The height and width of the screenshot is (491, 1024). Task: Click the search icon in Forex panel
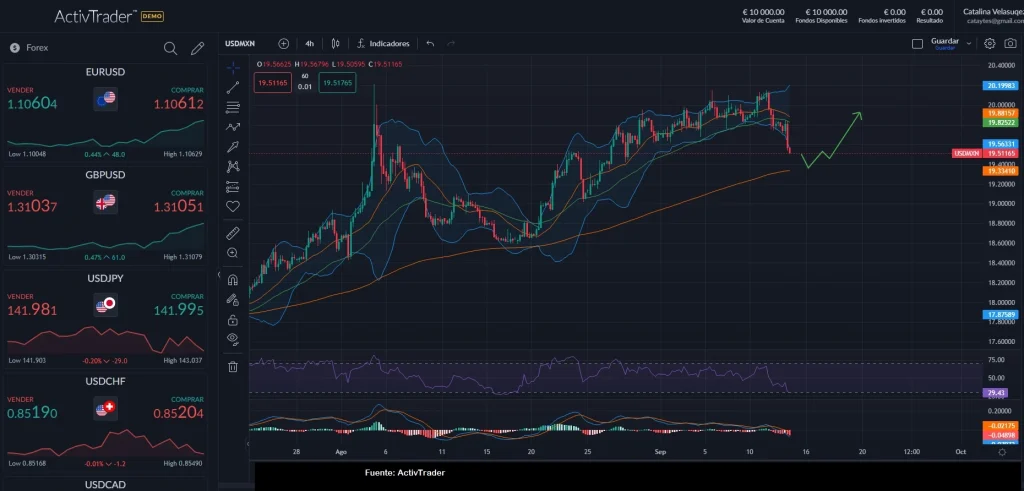[x=171, y=47]
